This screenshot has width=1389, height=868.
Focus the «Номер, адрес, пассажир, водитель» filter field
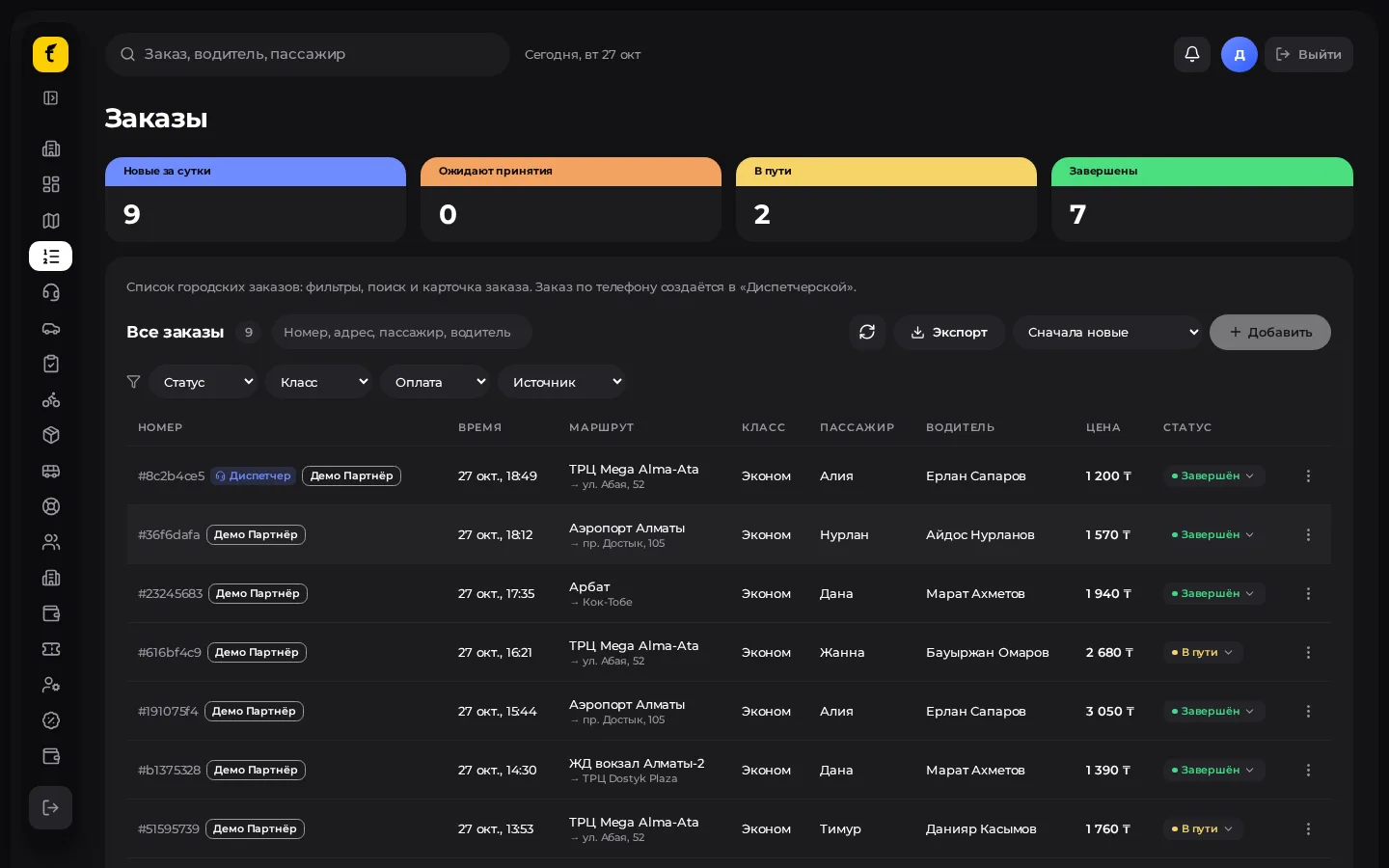point(401,332)
